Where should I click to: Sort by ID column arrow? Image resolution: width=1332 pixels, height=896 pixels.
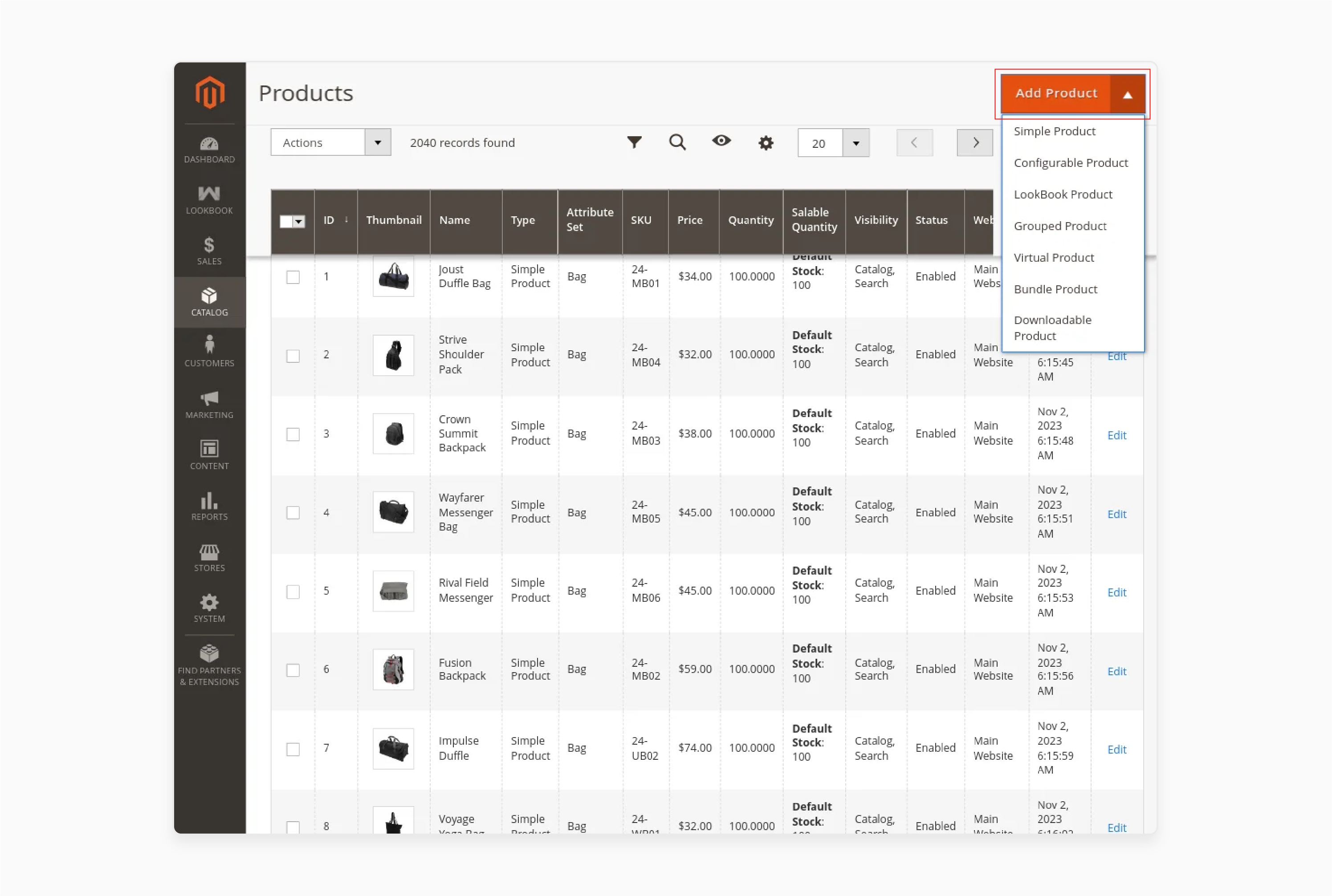(x=346, y=219)
